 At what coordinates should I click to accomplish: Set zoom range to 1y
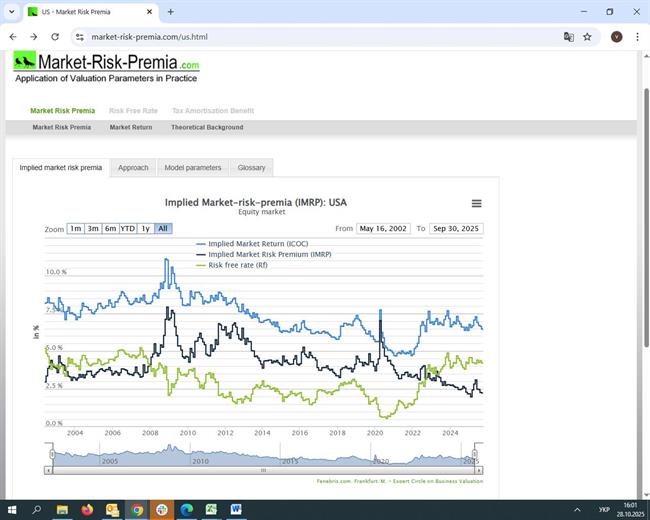[x=145, y=229]
